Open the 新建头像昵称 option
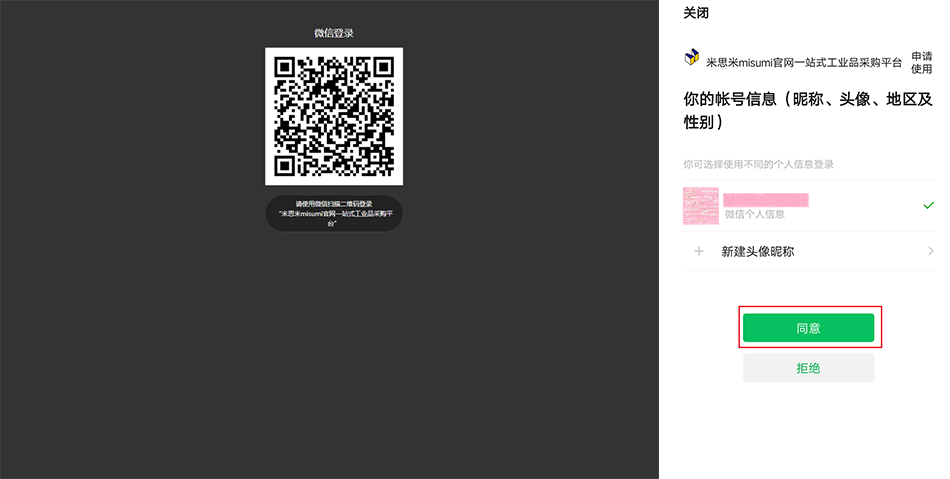 757,252
